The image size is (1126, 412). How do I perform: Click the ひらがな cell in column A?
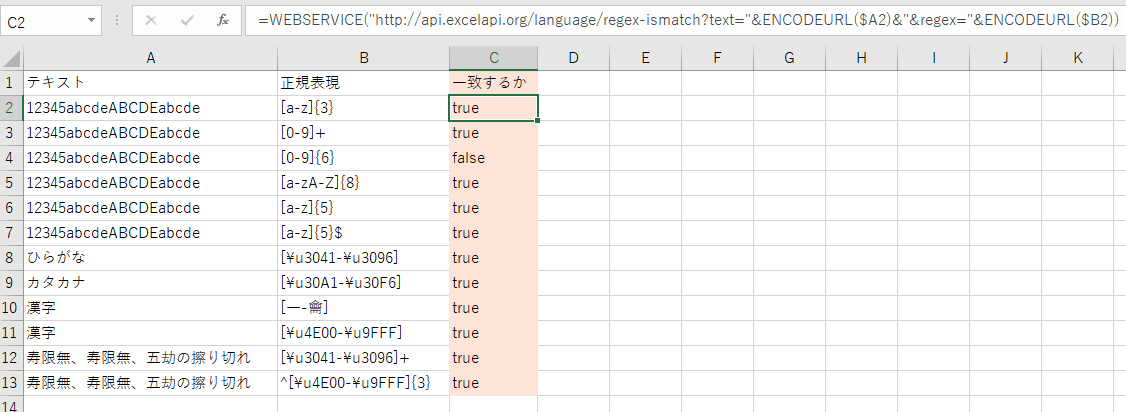click(x=150, y=258)
